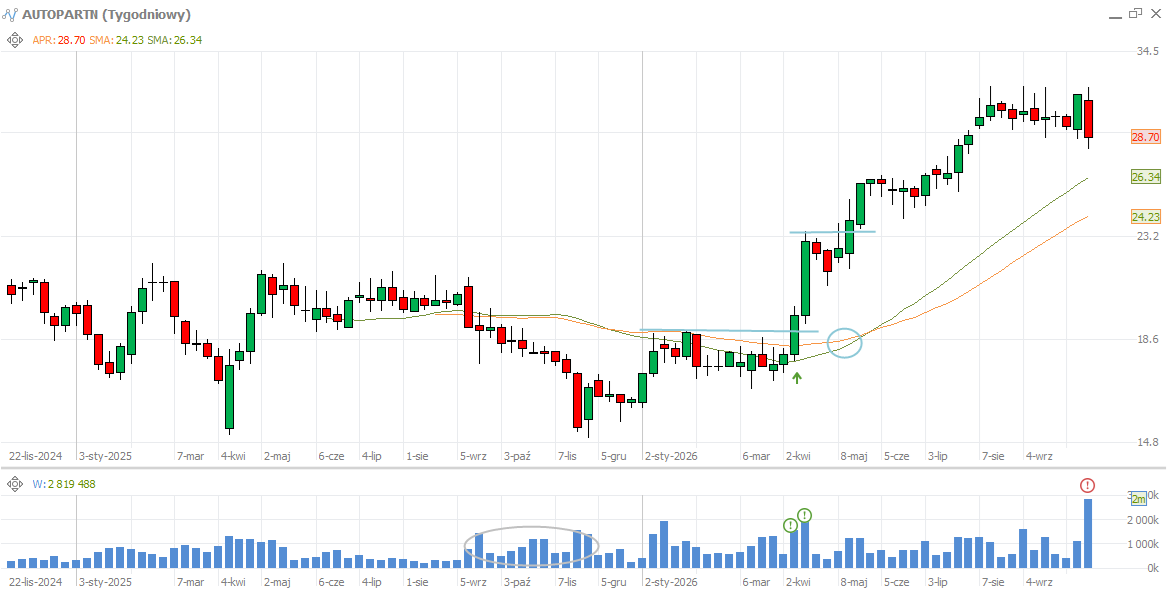Click 4-wrz date on the price panel
Image resolution: width=1167 pixels, height=592 pixels.
1038,456
